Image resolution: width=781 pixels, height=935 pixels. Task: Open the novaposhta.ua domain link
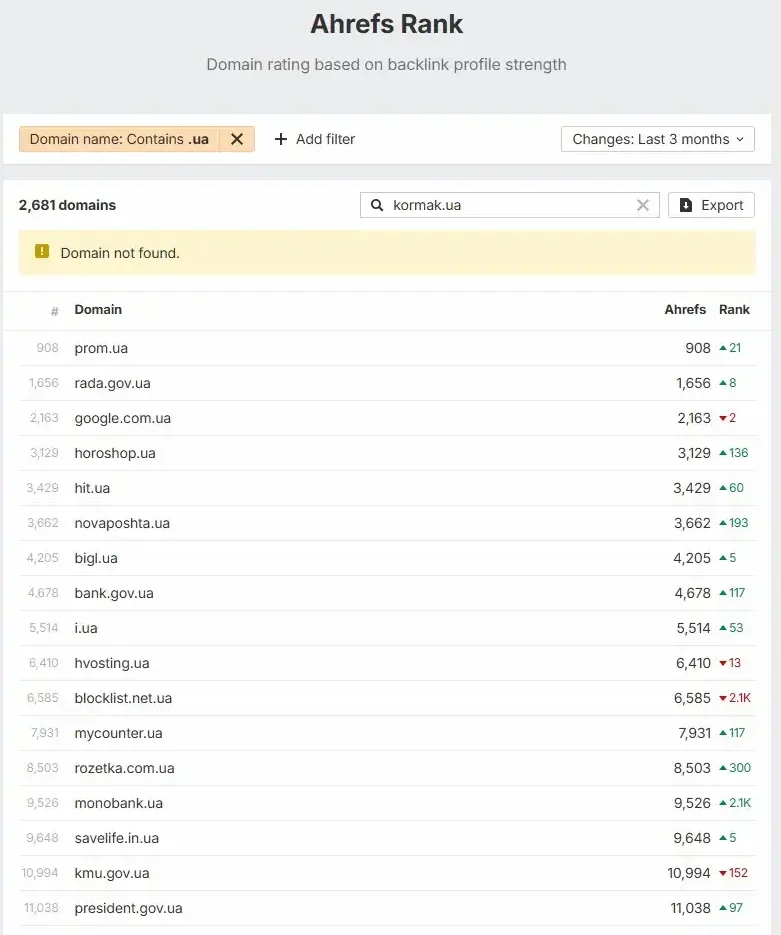tap(122, 523)
